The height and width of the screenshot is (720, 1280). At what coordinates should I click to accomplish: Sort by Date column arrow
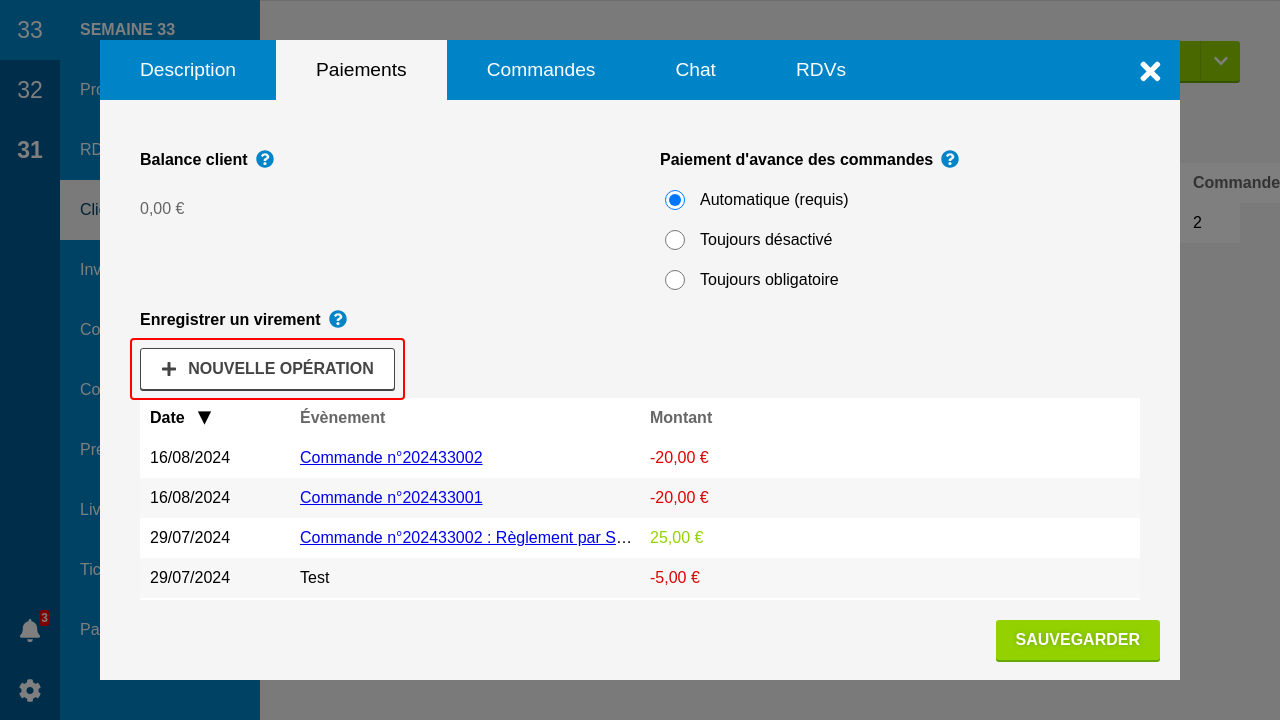[x=204, y=418]
